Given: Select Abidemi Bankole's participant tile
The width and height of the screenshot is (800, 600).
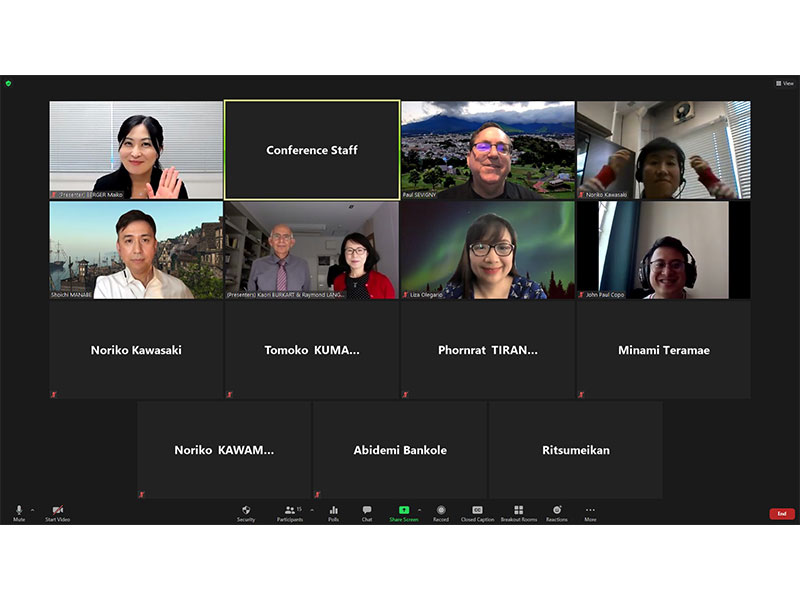Looking at the screenshot, I should coord(400,450).
